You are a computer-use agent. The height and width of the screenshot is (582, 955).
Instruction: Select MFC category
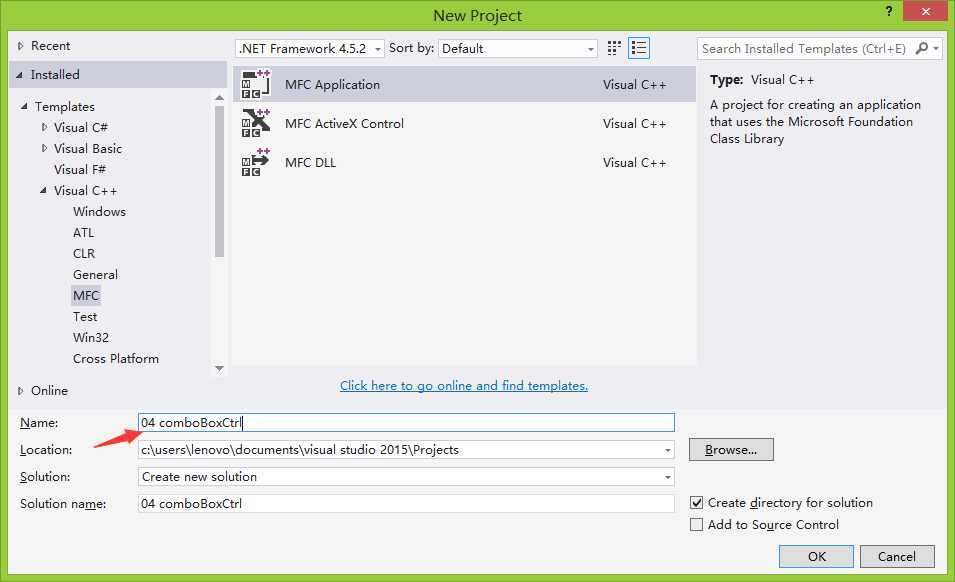coord(86,296)
